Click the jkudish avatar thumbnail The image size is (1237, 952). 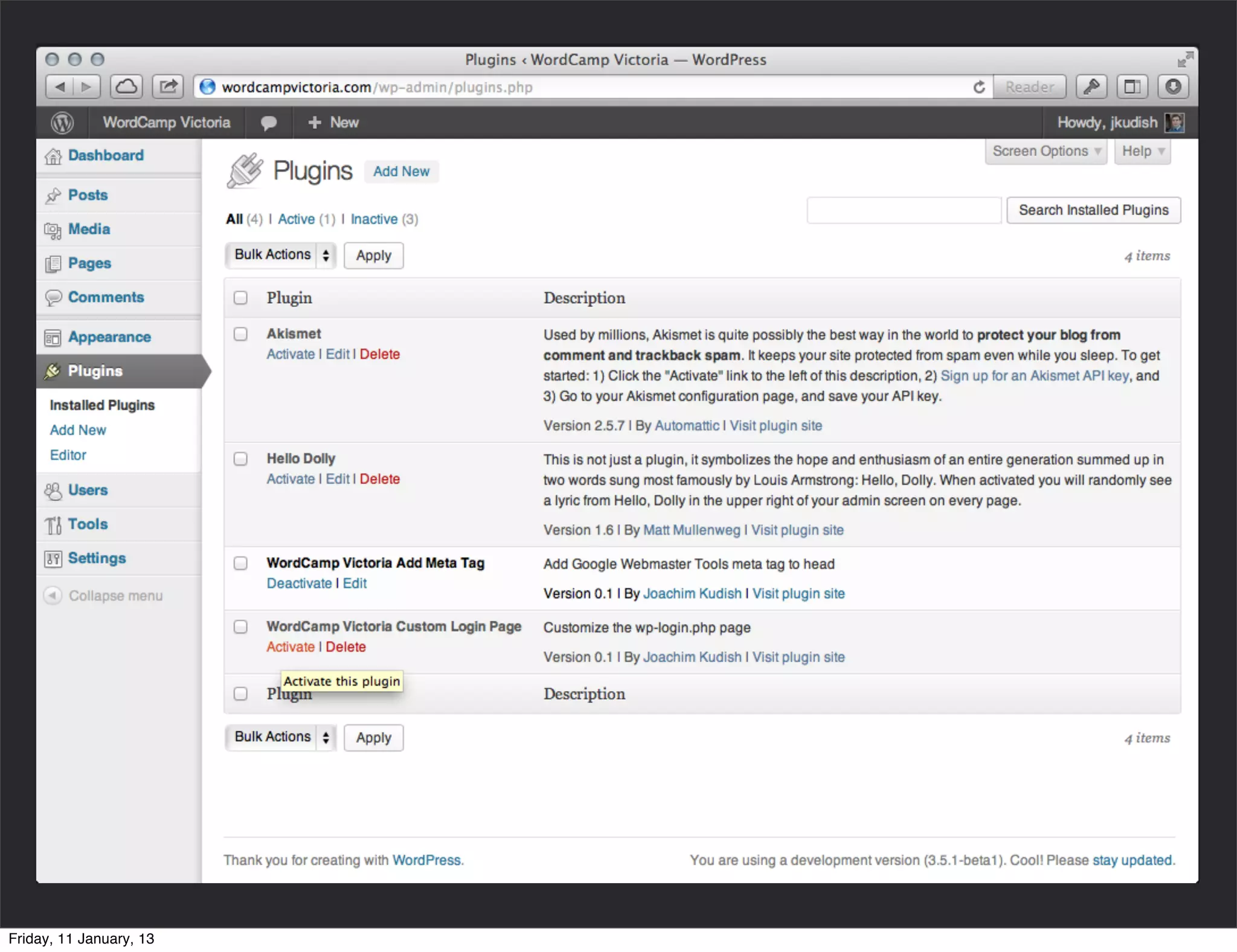(x=1175, y=123)
